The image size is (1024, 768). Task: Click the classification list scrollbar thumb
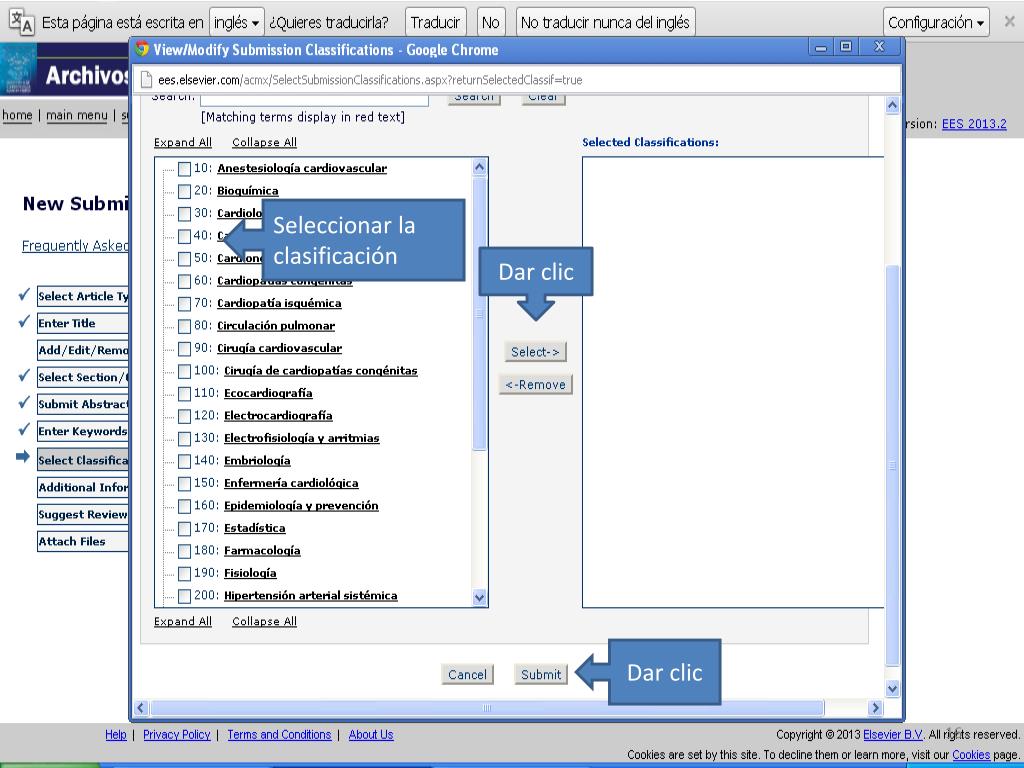[479, 314]
